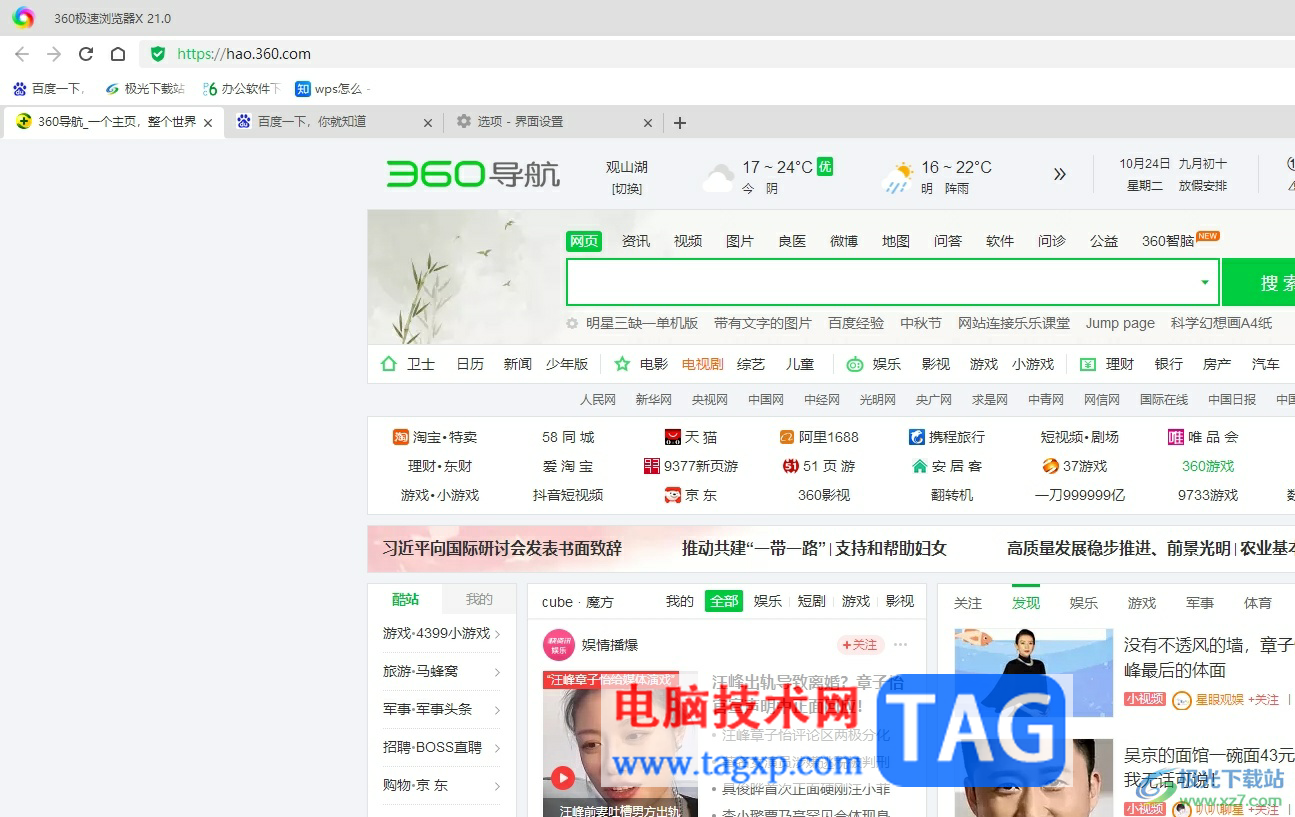This screenshot has width=1295, height=817.
Task: Click the 娱乐 gamepad icon
Action: coord(855,364)
